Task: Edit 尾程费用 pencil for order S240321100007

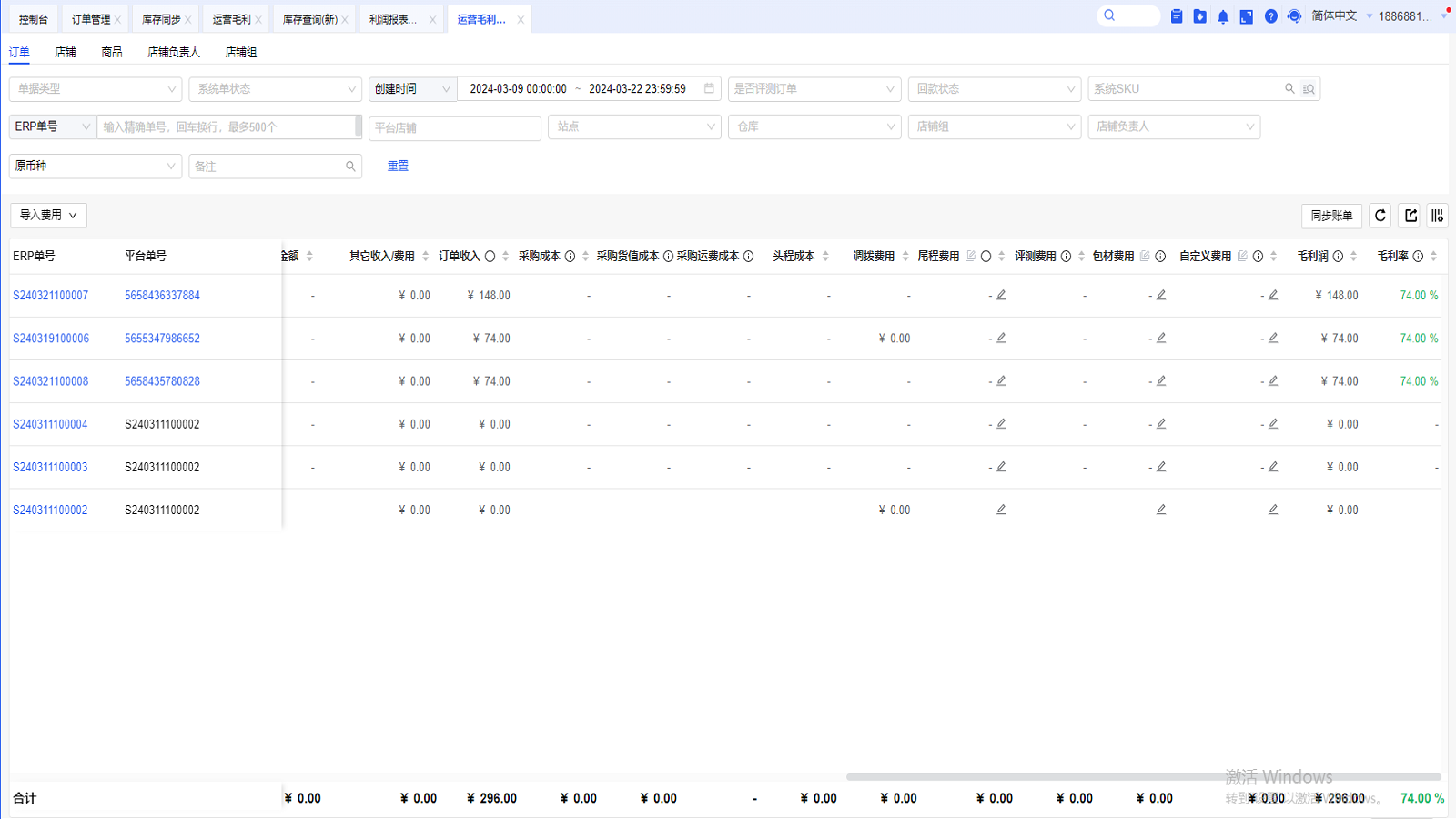Action: pos(1001,295)
